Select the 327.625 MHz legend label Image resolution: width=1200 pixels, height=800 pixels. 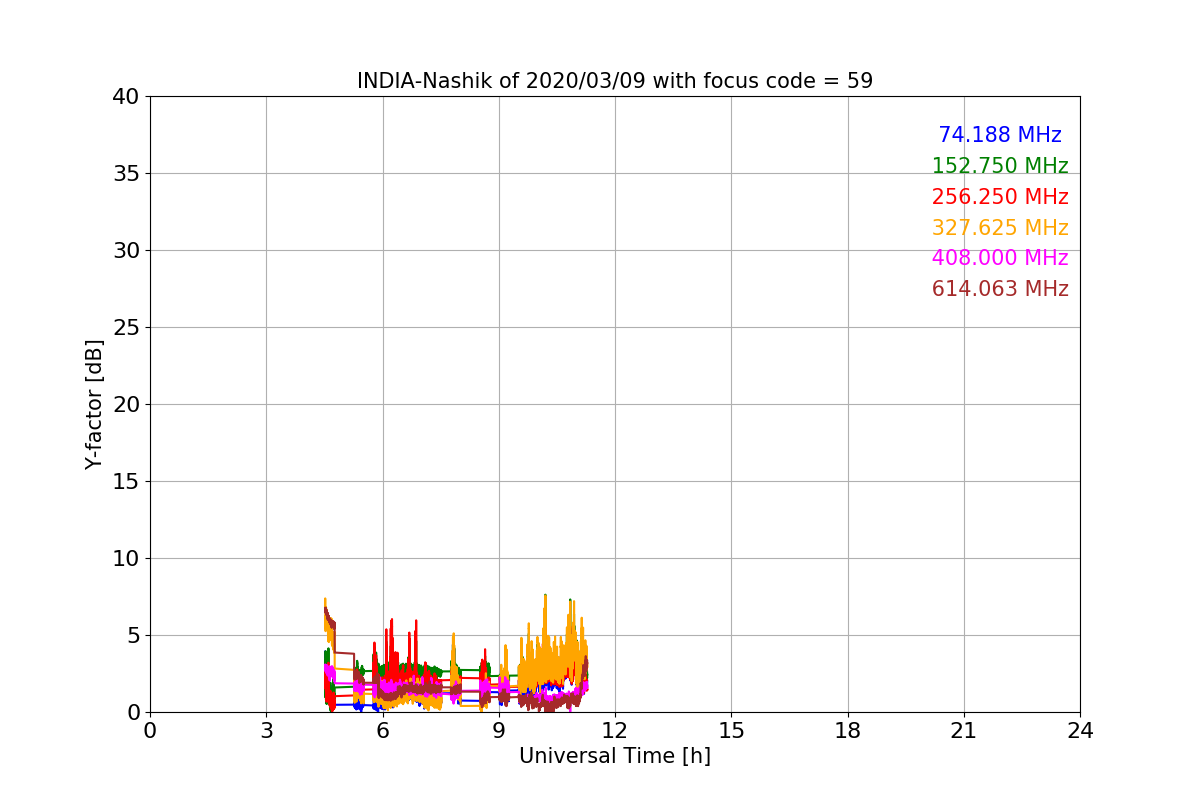pos(1000,228)
